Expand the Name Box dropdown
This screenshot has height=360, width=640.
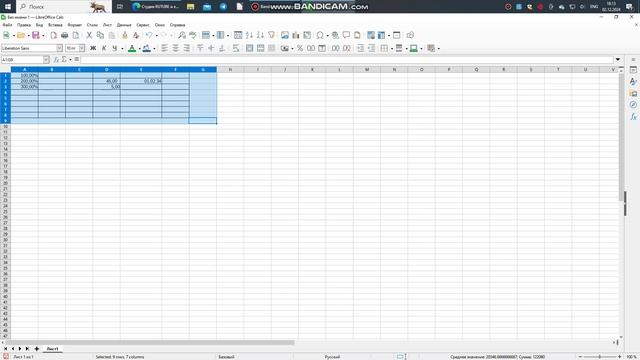[x=46, y=60]
